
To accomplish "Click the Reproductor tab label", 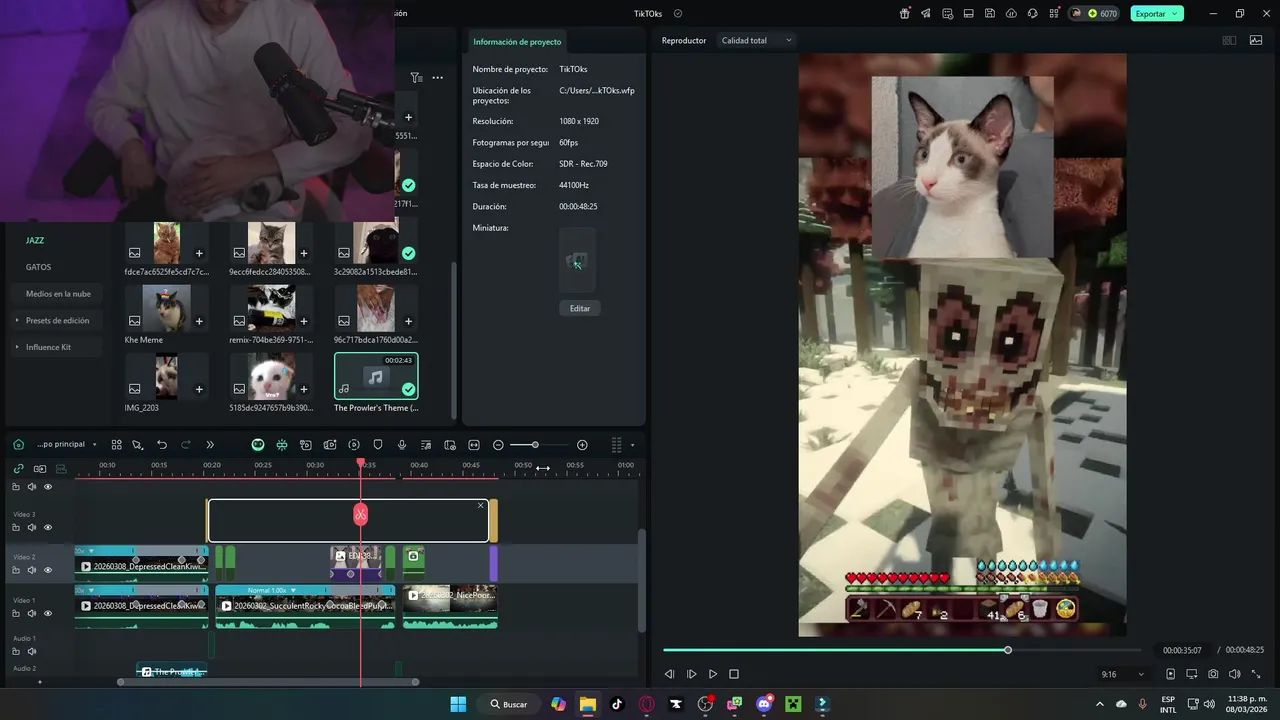I will click(684, 40).
